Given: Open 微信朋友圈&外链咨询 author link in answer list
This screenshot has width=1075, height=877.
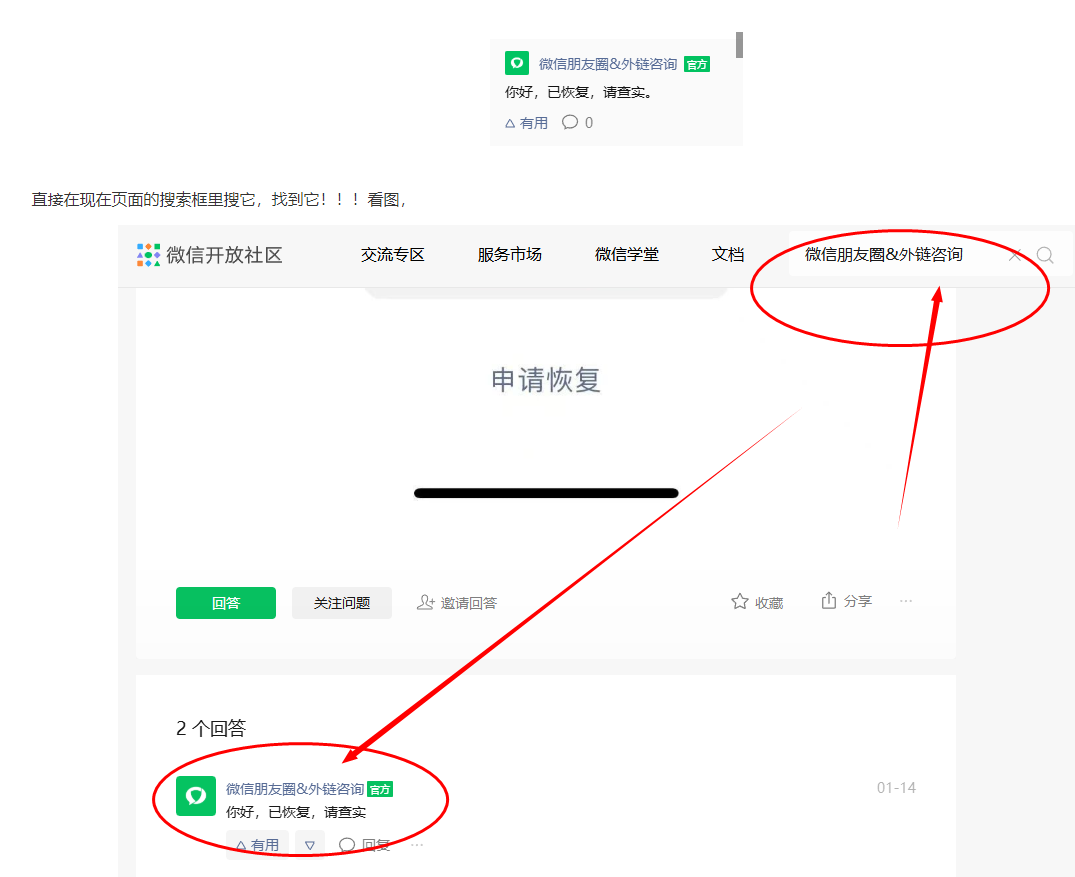Looking at the screenshot, I should pyautogui.click(x=295, y=789).
